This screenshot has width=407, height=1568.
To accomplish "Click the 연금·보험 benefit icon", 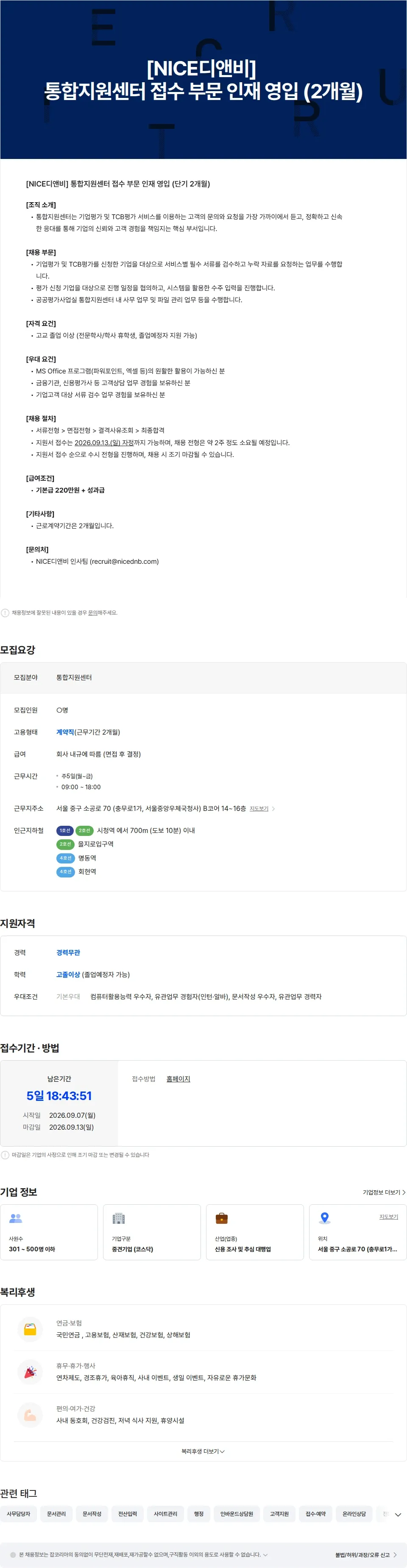I will 30,1329.
